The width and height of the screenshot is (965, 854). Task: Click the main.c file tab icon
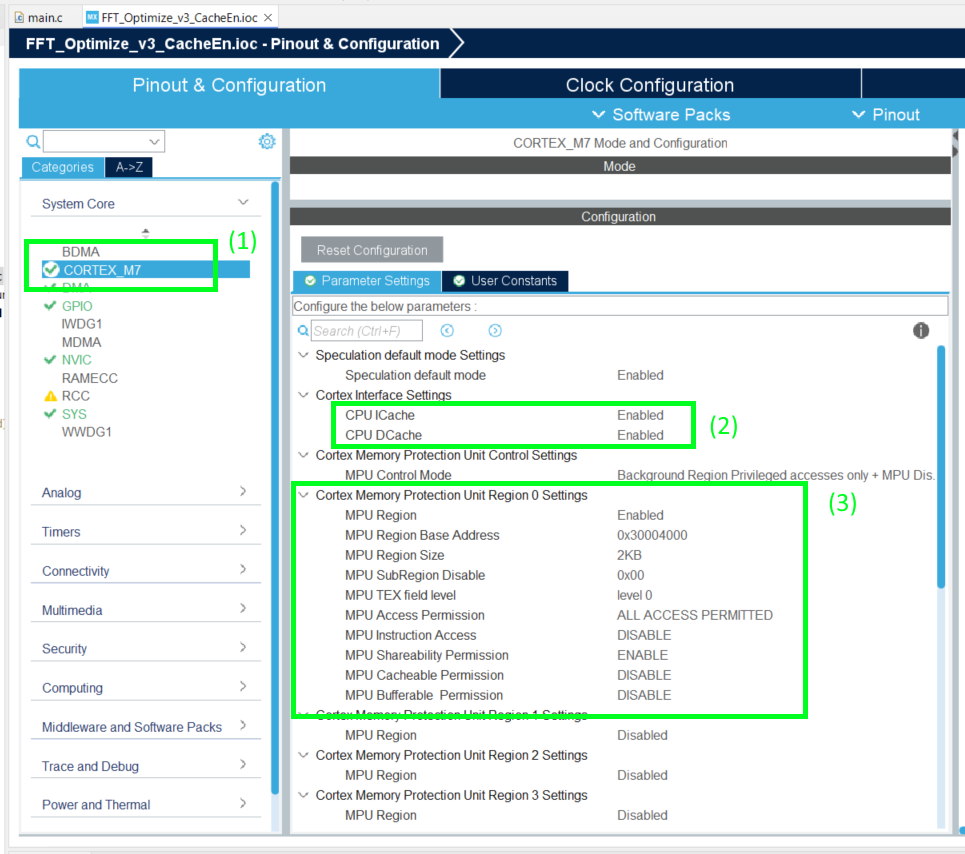pos(19,17)
